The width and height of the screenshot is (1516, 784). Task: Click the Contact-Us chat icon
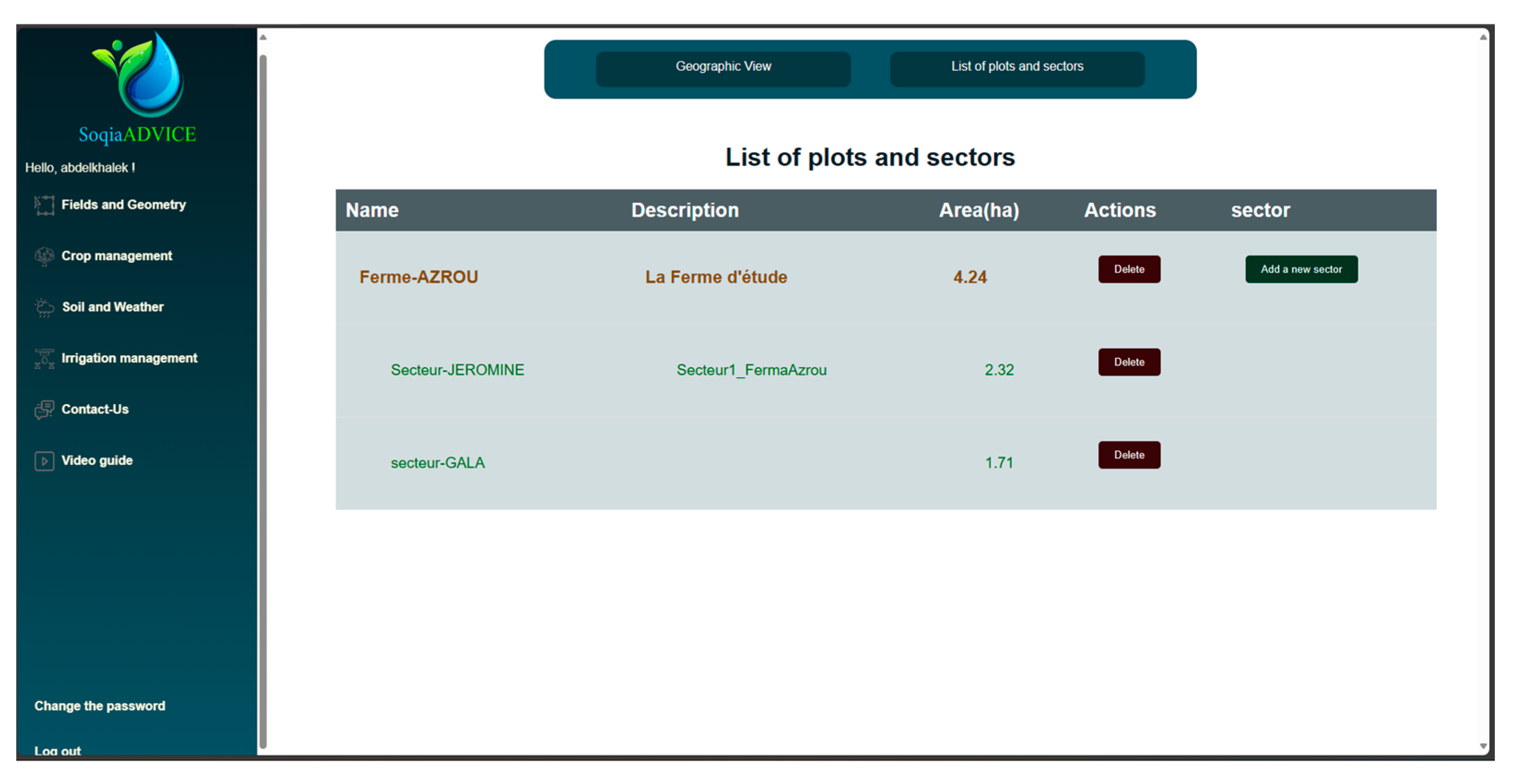point(44,410)
